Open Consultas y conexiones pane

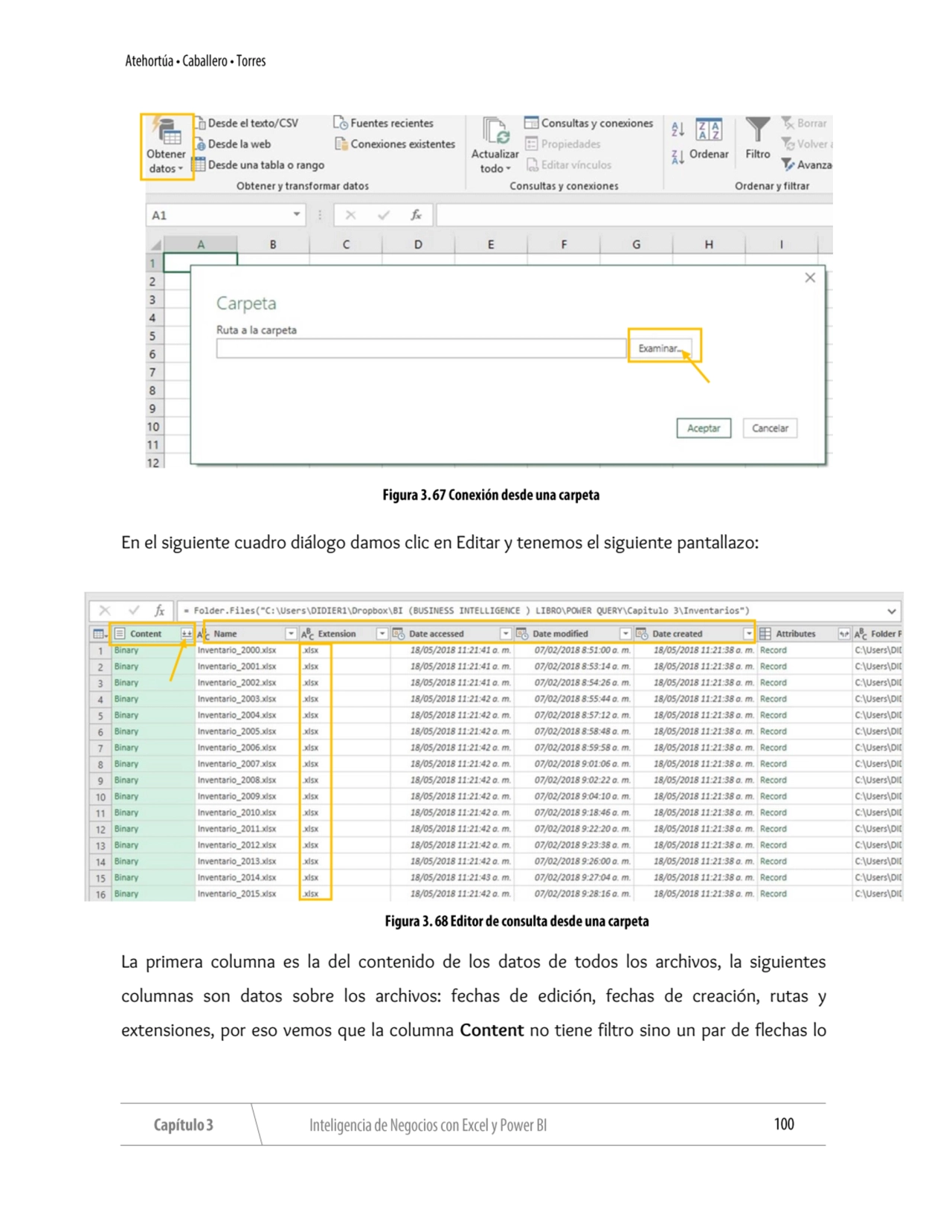589,123
